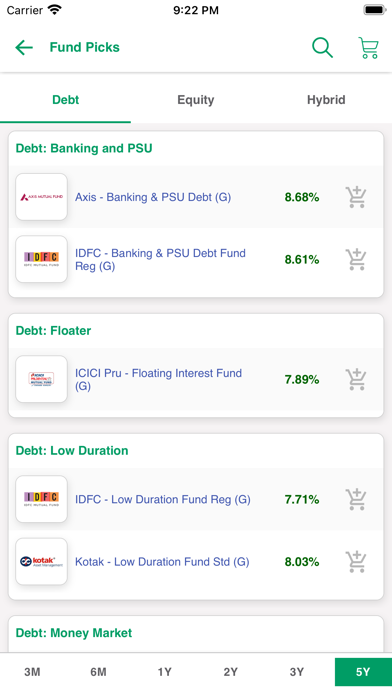This screenshot has width=392, height=696.
Task: Add ICICI Pru Floating Interest Fund to cart
Action: (356, 379)
